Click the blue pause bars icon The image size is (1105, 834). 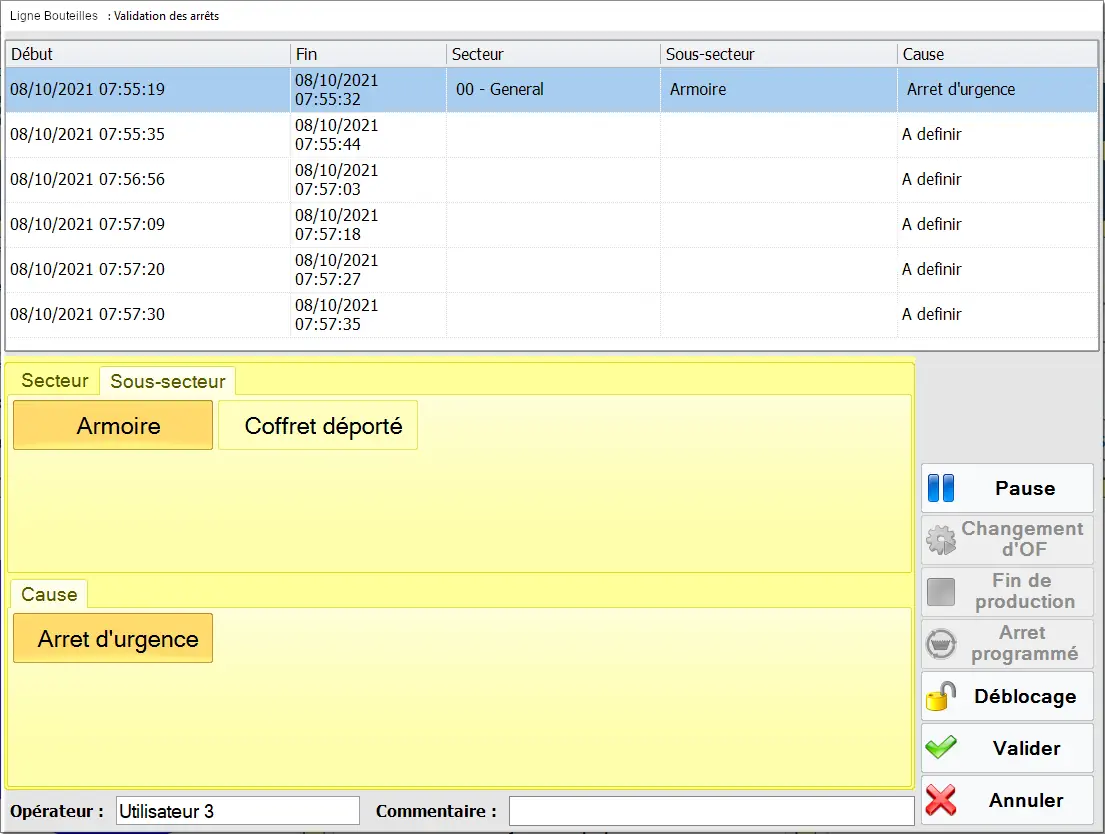tap(941, 488)
